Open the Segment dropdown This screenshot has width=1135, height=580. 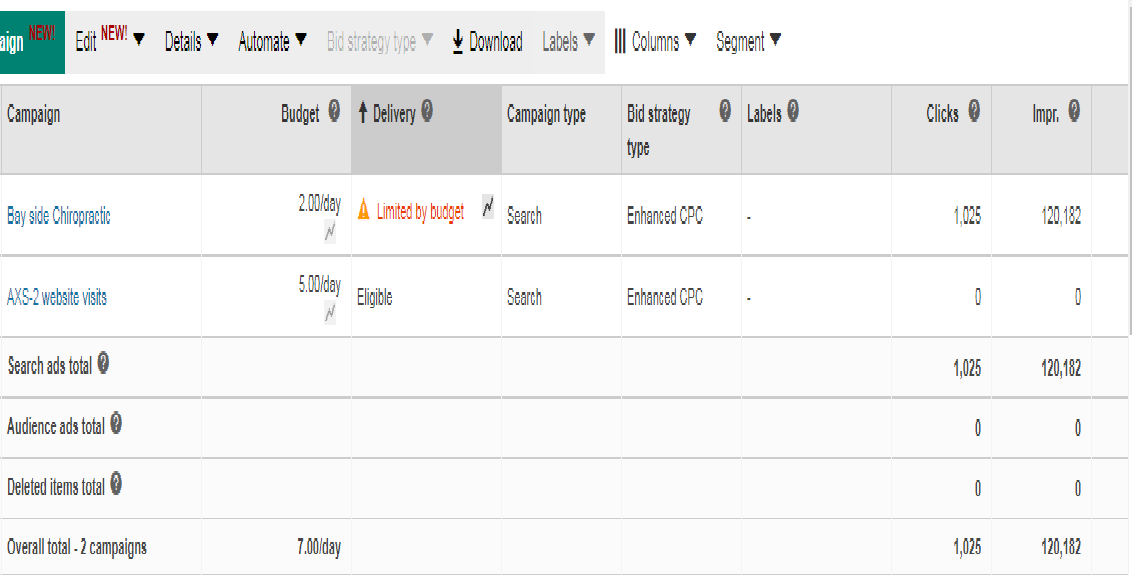[748, 41]
